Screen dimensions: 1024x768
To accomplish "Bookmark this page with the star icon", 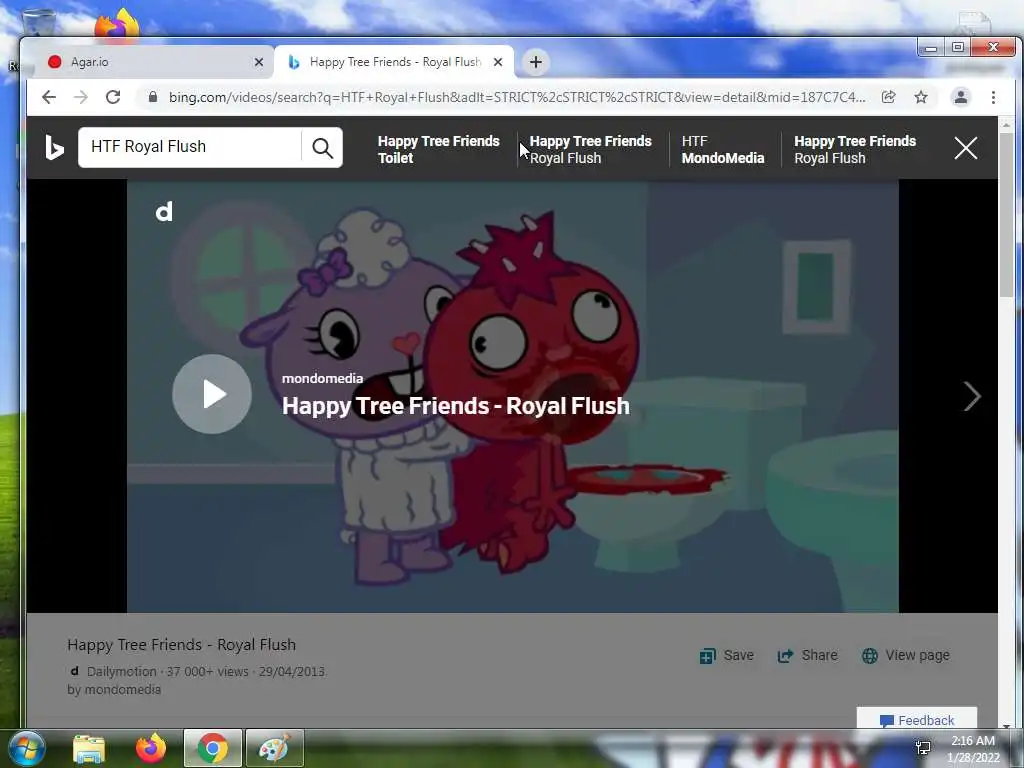I will [921, 97].
